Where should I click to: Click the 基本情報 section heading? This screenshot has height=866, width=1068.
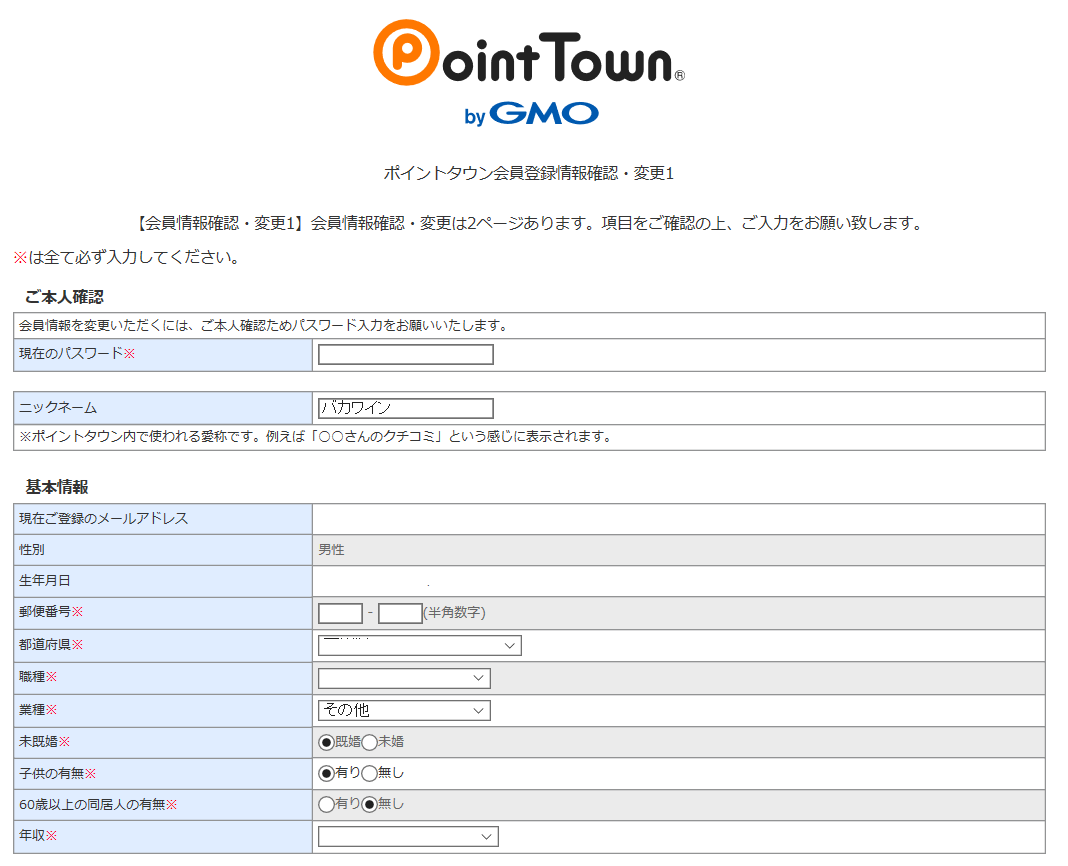[x=57, y=487]
